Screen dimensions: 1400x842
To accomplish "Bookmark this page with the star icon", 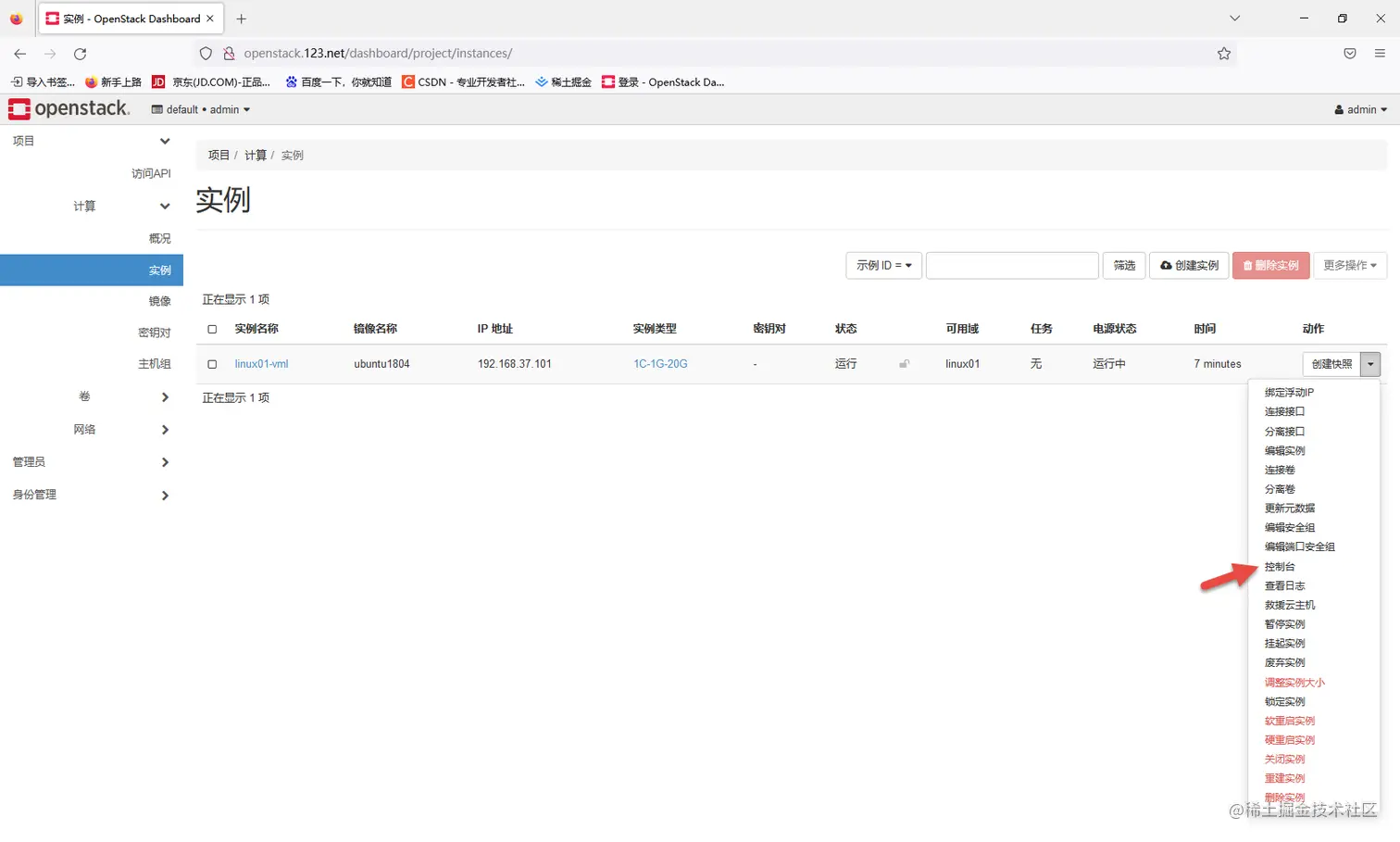I will pos(1224,54).
